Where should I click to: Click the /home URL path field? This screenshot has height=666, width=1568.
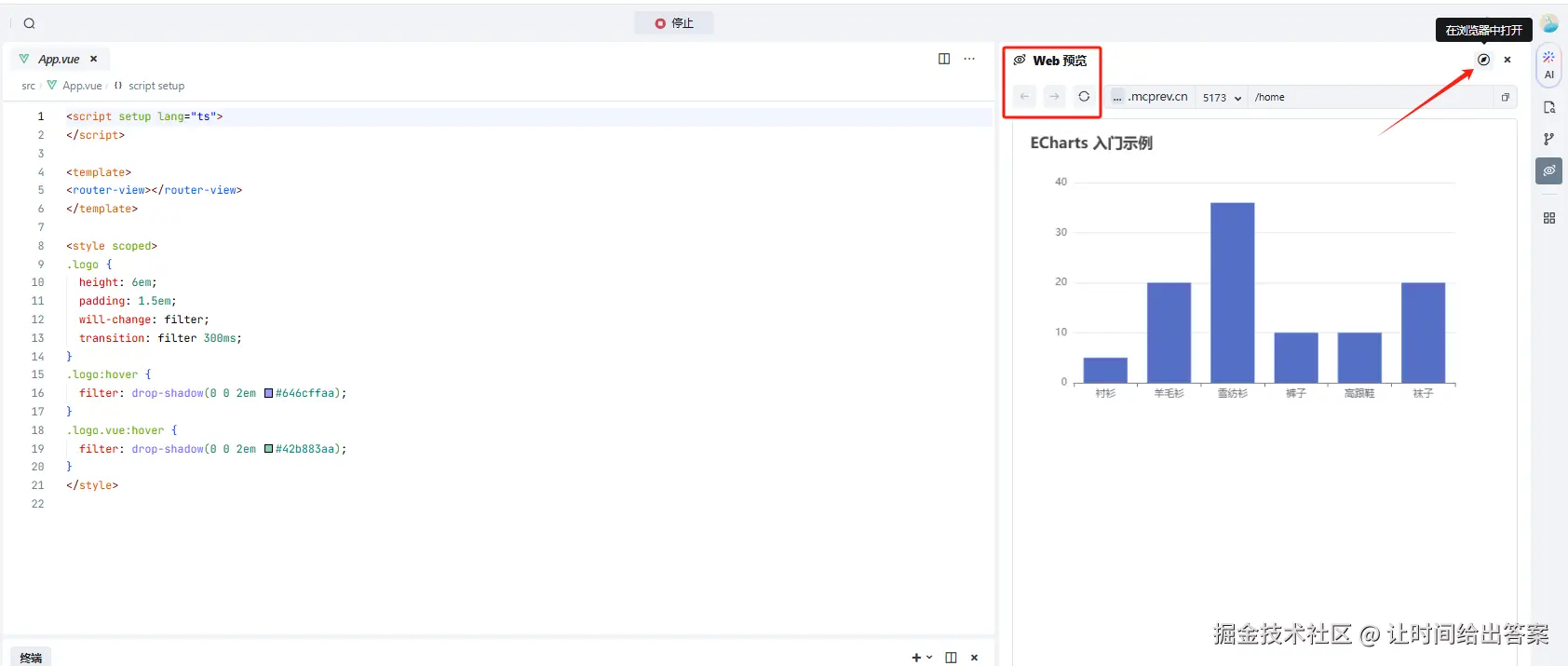click(1369, 97)
